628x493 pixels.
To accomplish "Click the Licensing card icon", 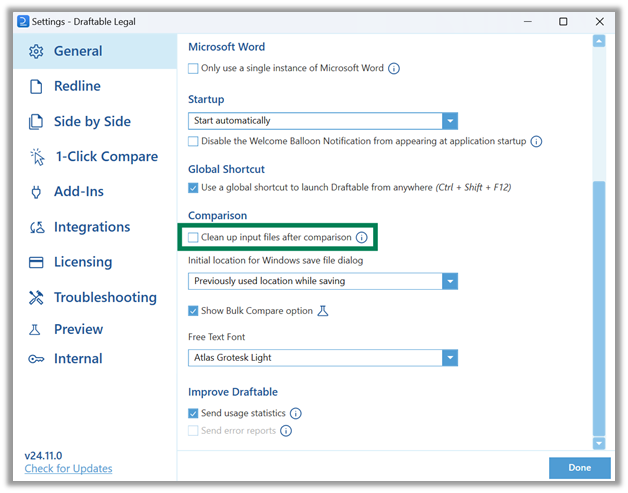I will tap(36, 262).
